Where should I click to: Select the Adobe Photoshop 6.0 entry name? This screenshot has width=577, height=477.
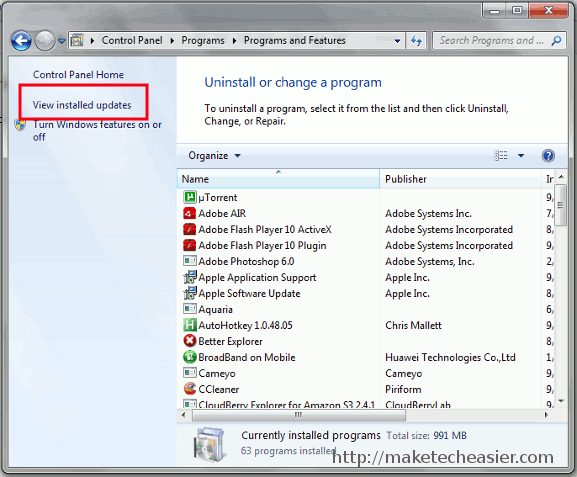click(246, 261)
